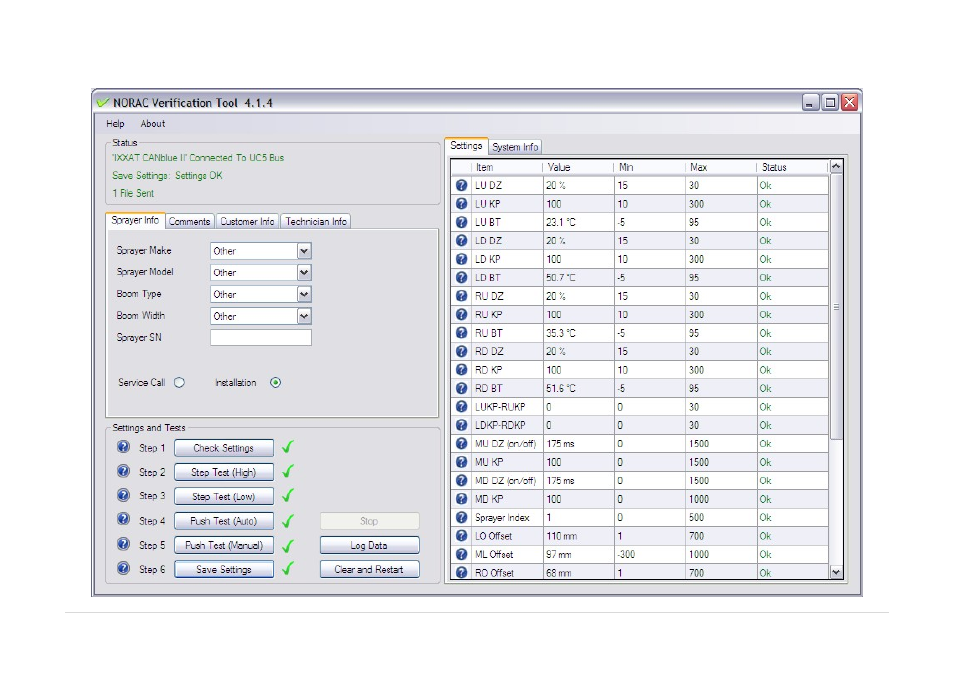Viewport: 954px width, 681px height.
Task: Click the Status column header
Action: pos(793,167)
